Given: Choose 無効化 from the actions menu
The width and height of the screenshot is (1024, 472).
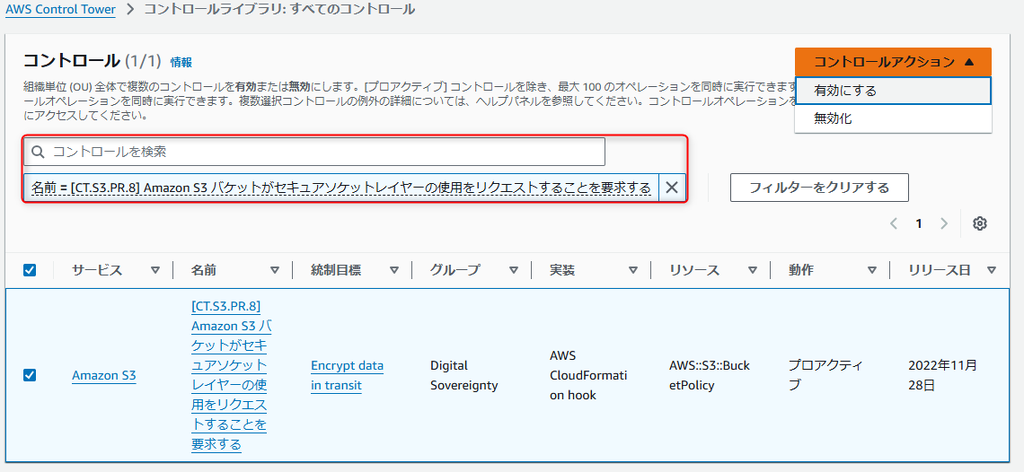Looking at the screenshot, I should tap(893, 119).
